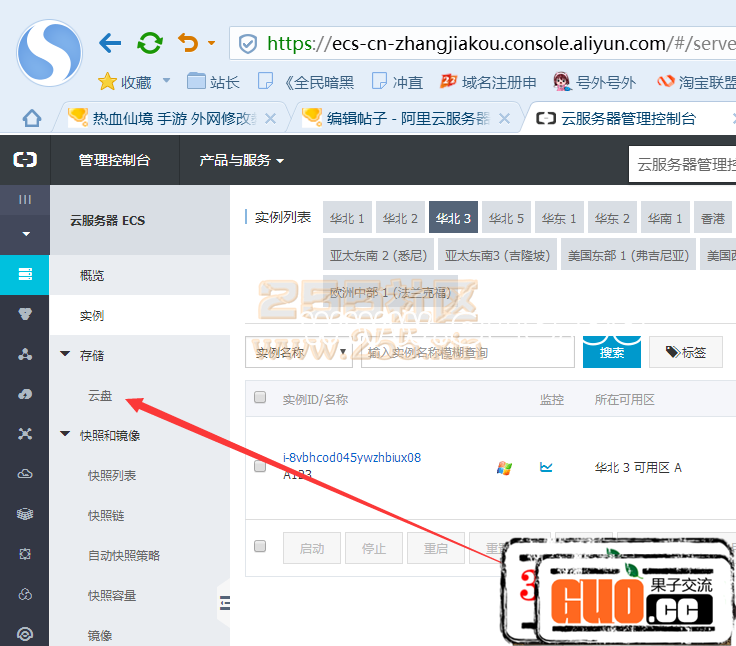
Task: Open the monitoring chart icon for instance
Action: tap(546, 466)
